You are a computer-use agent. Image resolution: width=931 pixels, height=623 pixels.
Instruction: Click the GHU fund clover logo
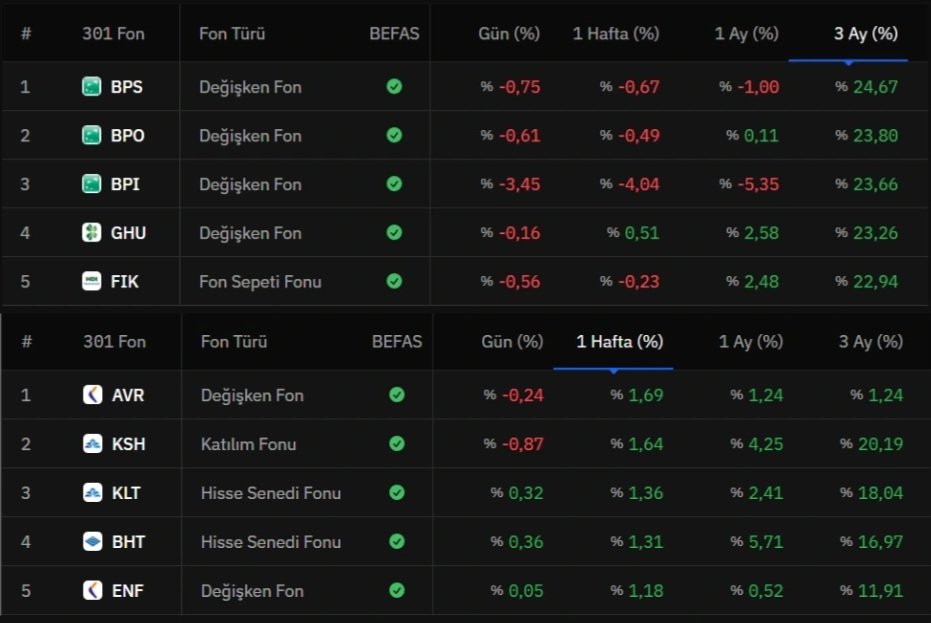(91, 232)
